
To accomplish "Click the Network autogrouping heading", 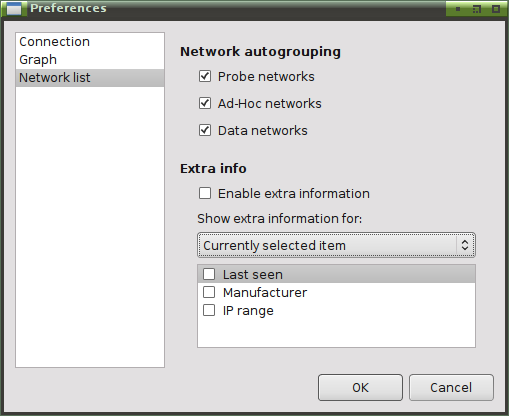I will pos(260,52).
